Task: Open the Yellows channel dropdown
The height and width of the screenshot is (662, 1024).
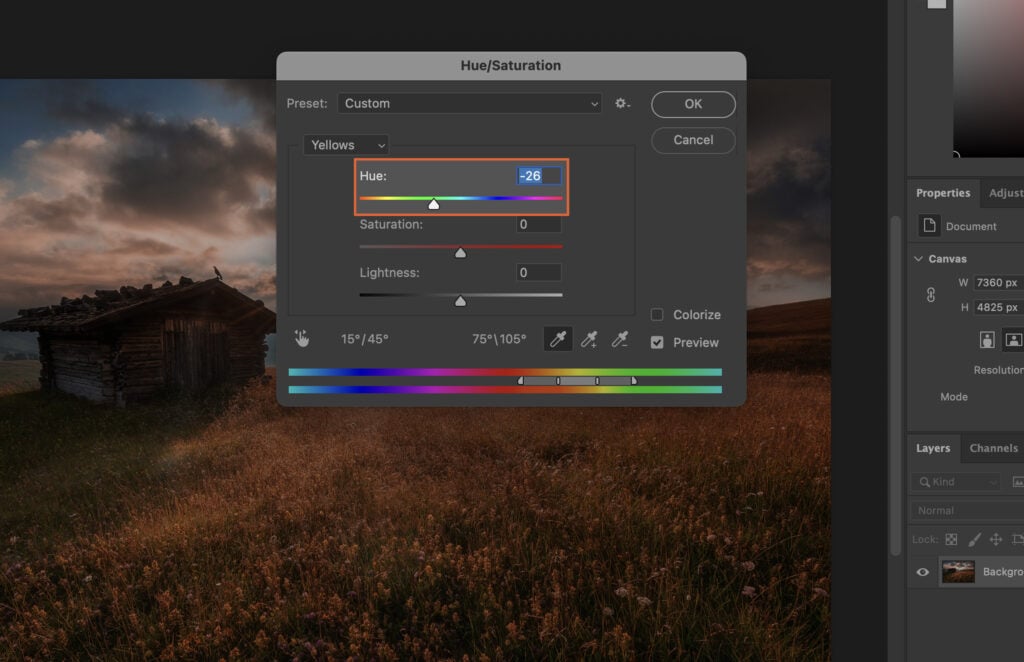Action: tap(345, 144)
